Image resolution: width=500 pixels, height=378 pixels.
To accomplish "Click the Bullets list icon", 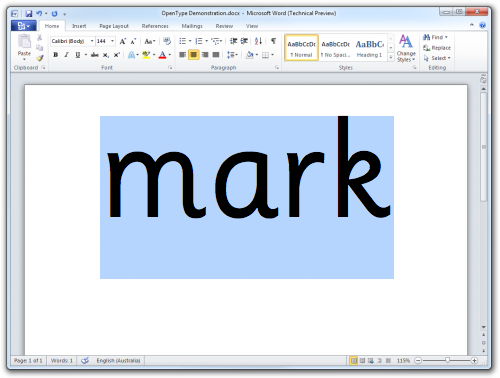I will point(182,41).
